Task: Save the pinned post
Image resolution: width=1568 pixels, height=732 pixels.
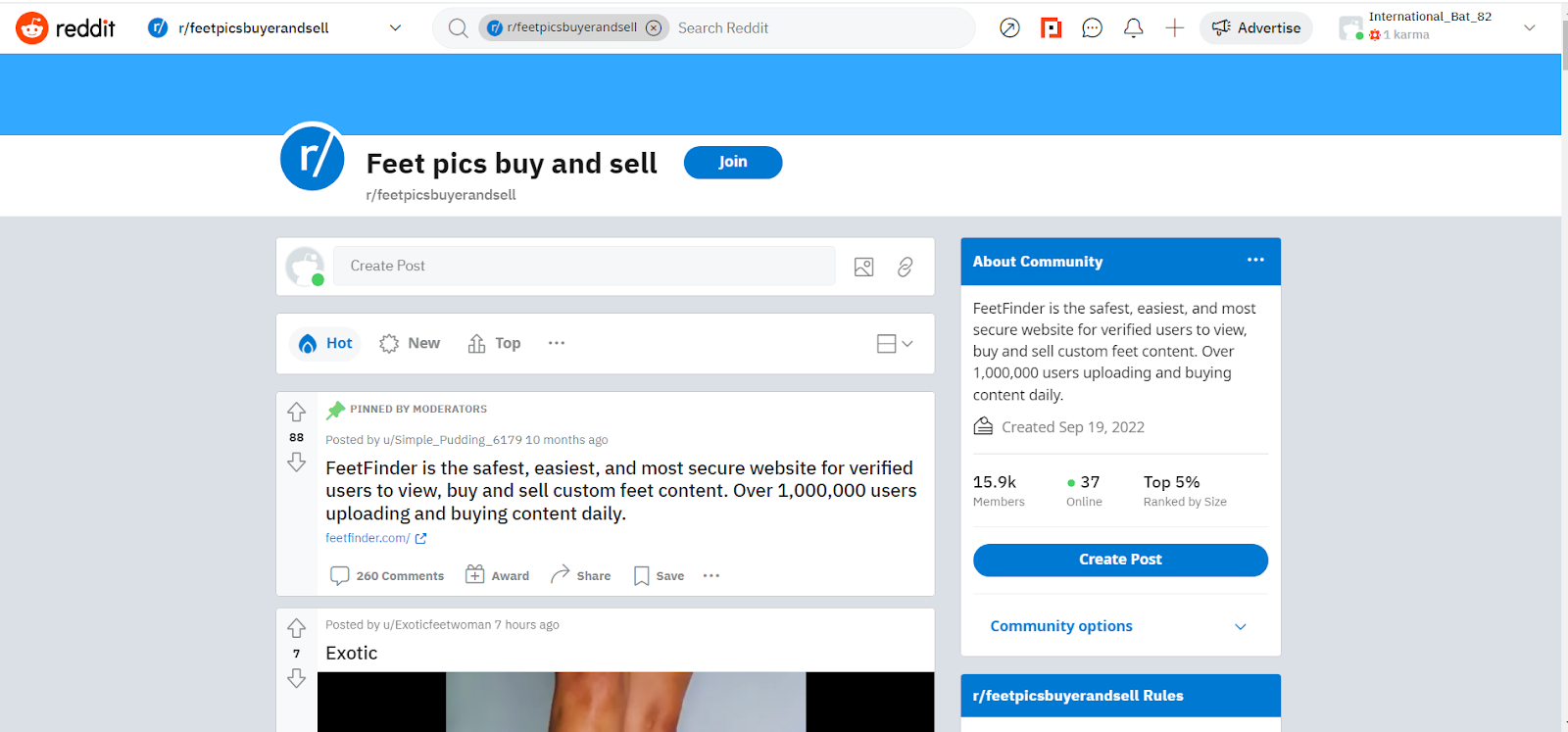Action: (659, 576)
